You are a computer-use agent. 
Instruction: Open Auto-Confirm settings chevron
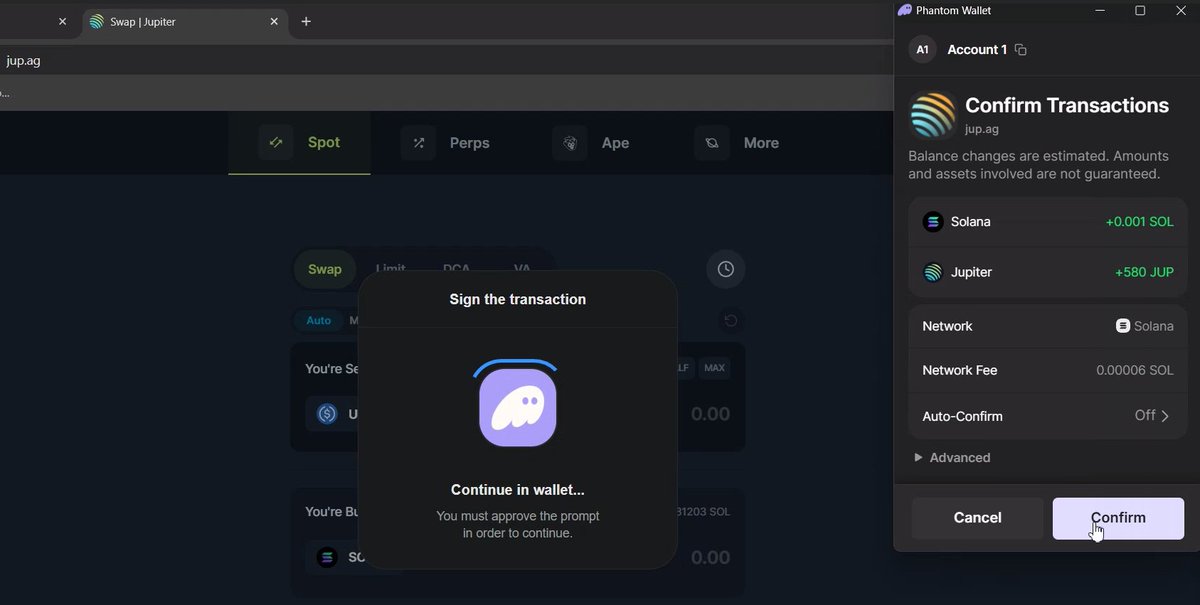tap(1165, 416)
